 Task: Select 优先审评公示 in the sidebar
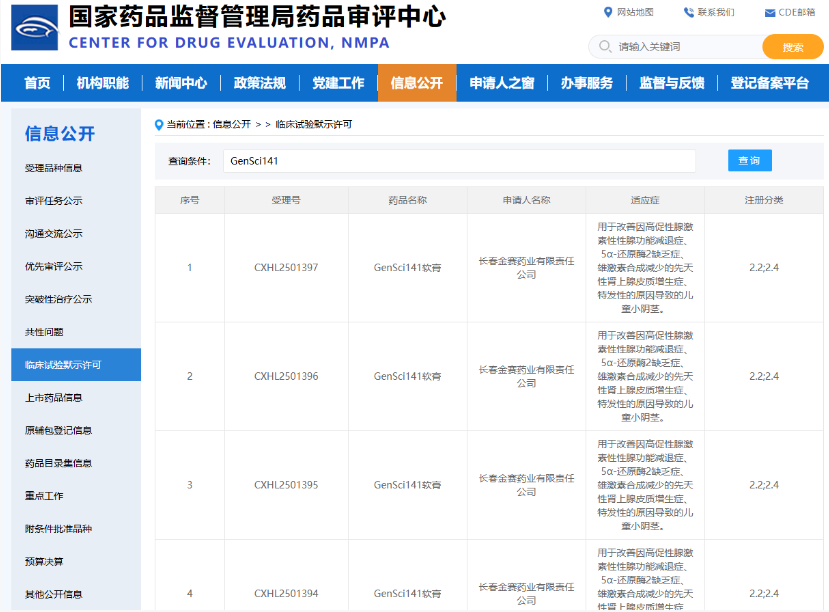[53, 266]
